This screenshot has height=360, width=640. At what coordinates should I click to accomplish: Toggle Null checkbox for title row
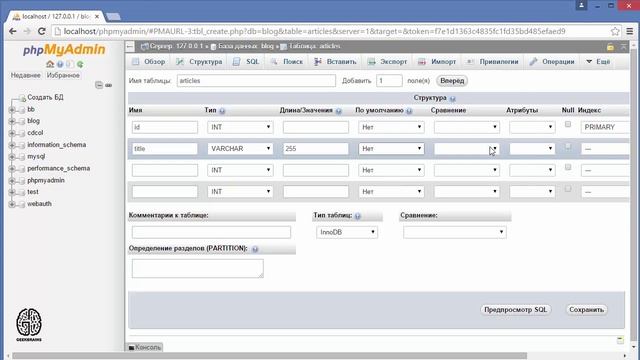tap(568, 146)
